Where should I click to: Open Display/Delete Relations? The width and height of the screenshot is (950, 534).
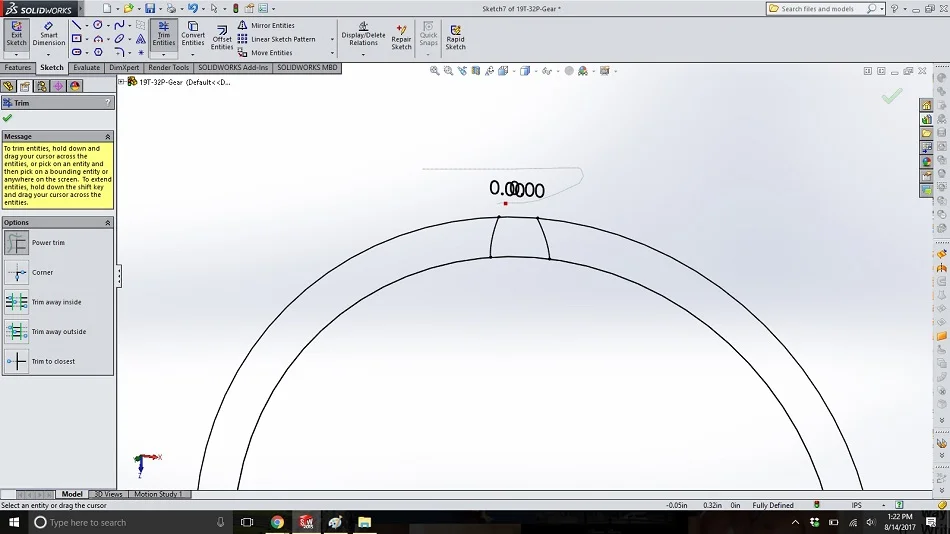tap(363, 34)
